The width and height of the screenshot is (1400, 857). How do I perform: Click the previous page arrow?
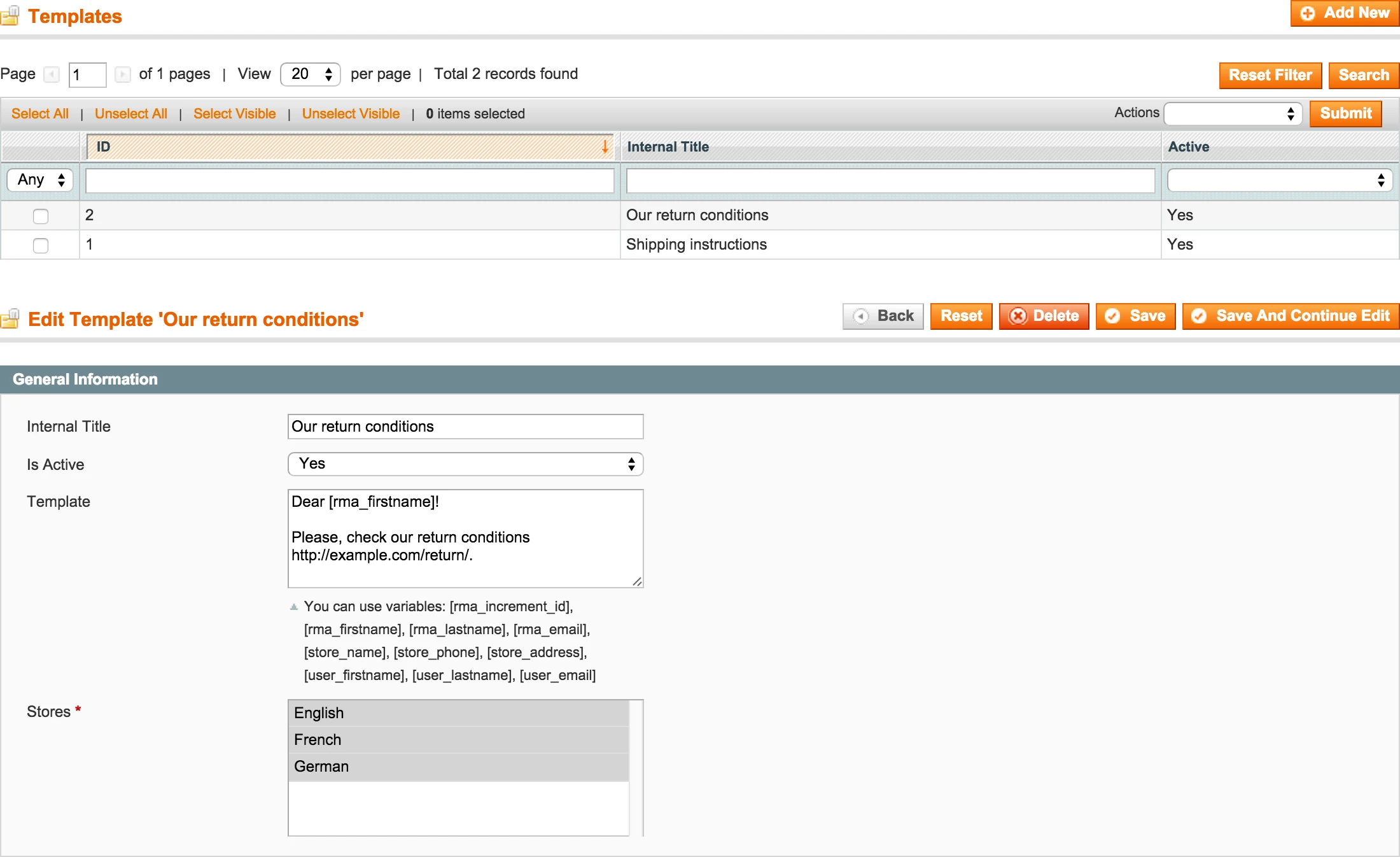pyautogui.click(x=51, y=74)
